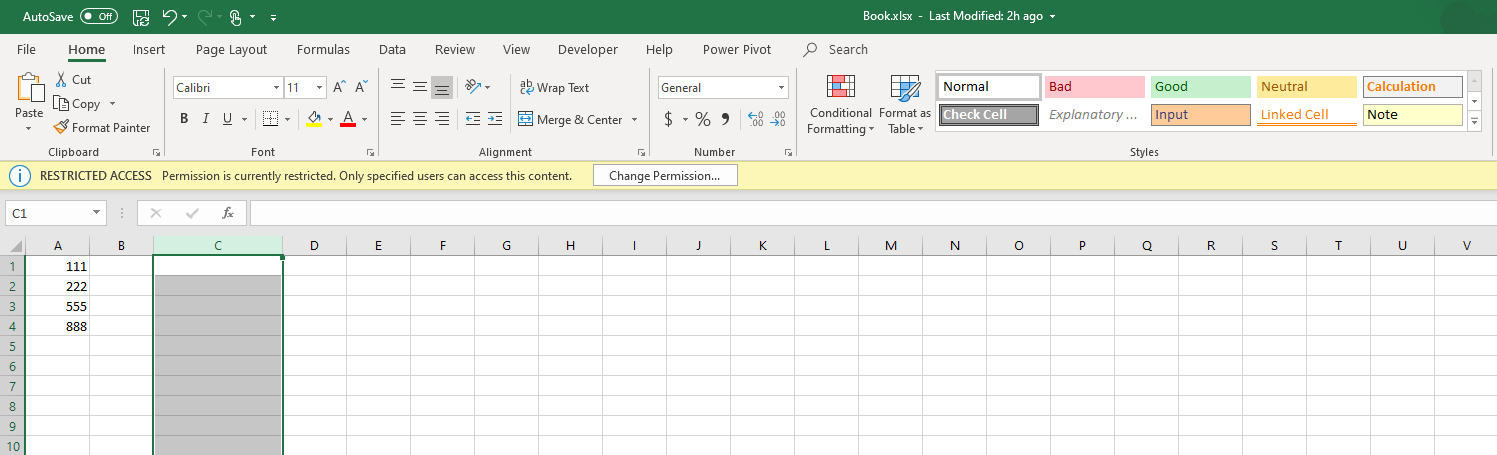Screen dimensions: 1497x455
Task: Expand the cell Styles gallery
Action: tap(1474, 121)
